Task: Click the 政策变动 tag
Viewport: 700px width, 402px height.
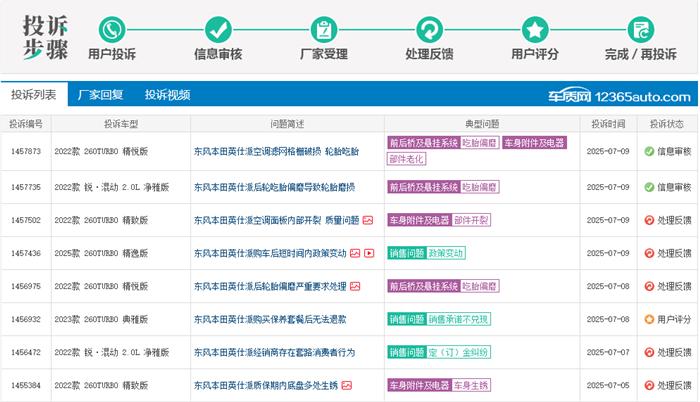Action: (x=446, y=253)
